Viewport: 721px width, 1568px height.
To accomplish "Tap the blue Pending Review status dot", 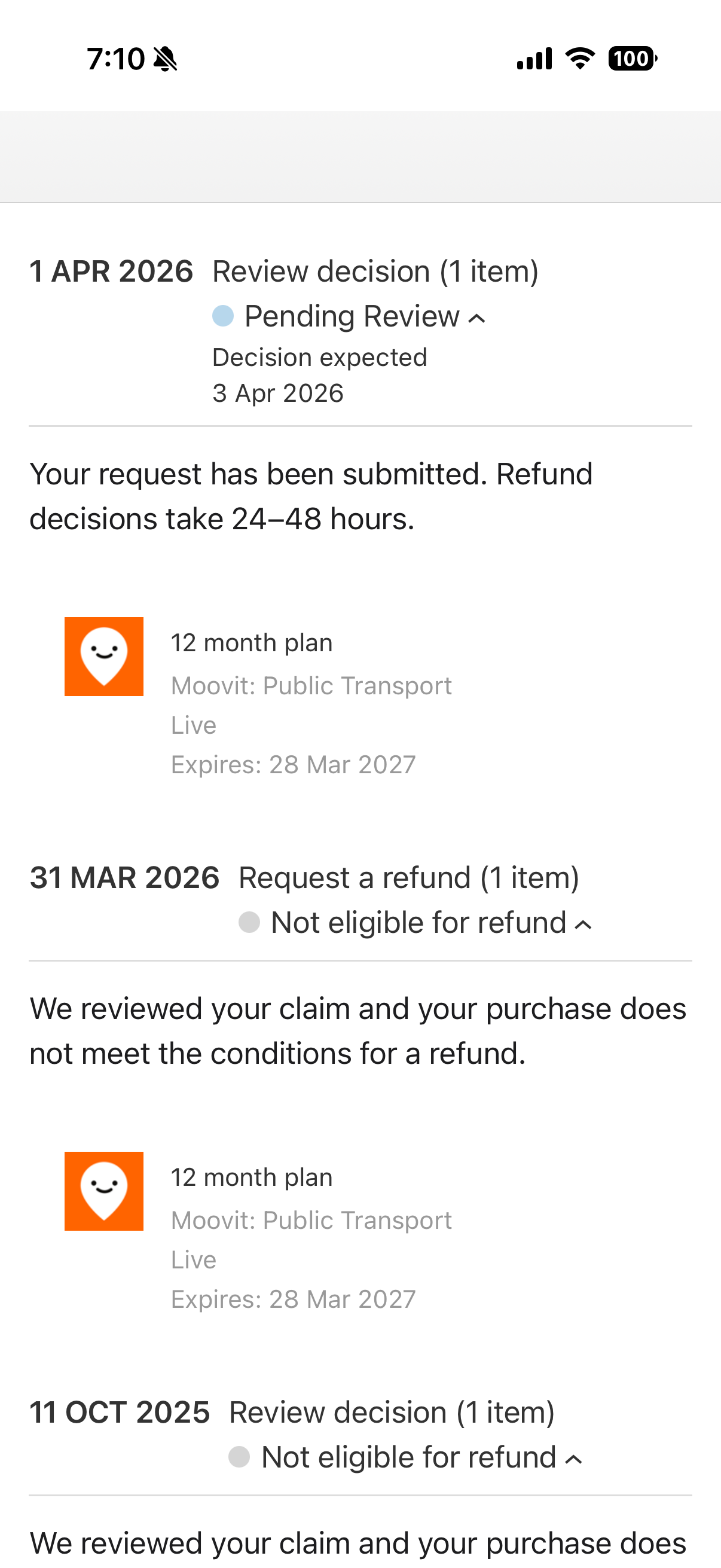I will (224, 316).
